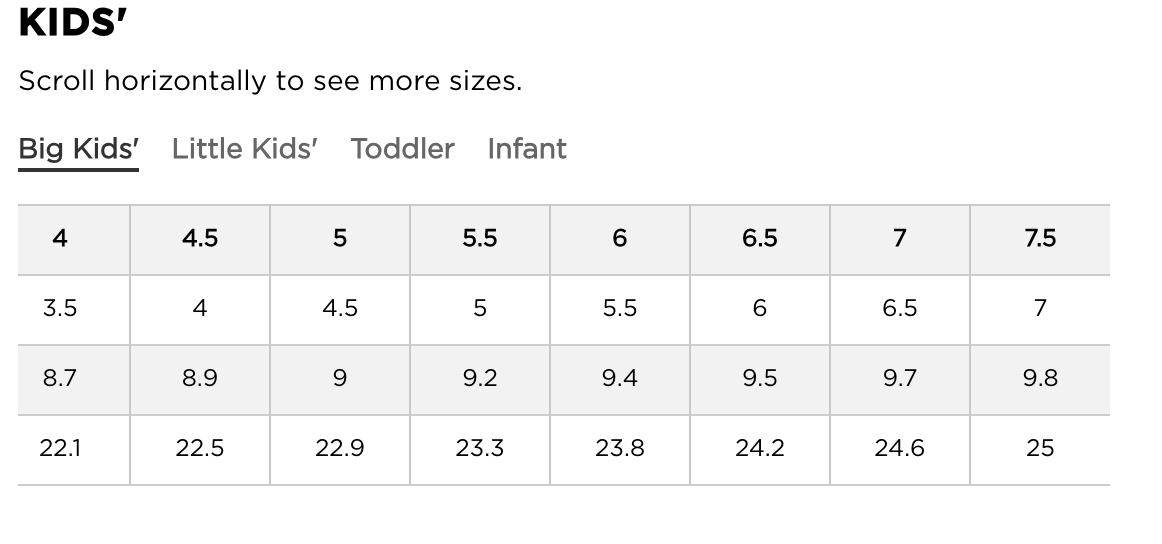Click the size 4 header cell

click(60, 238)
